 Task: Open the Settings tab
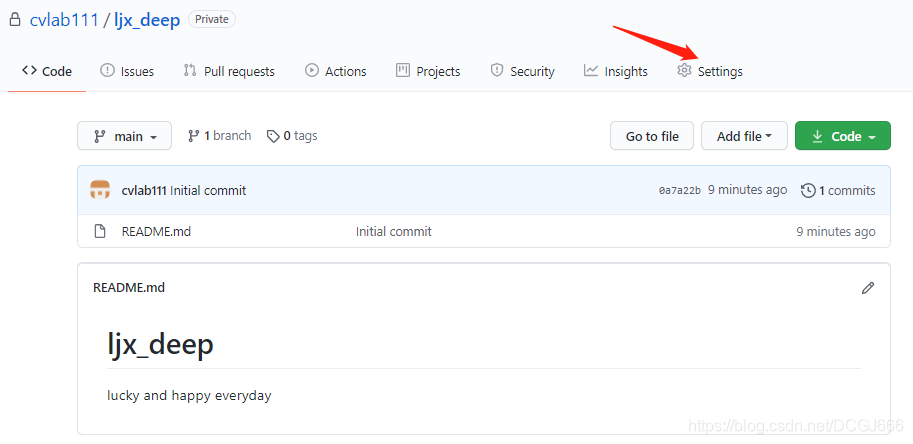710,71
